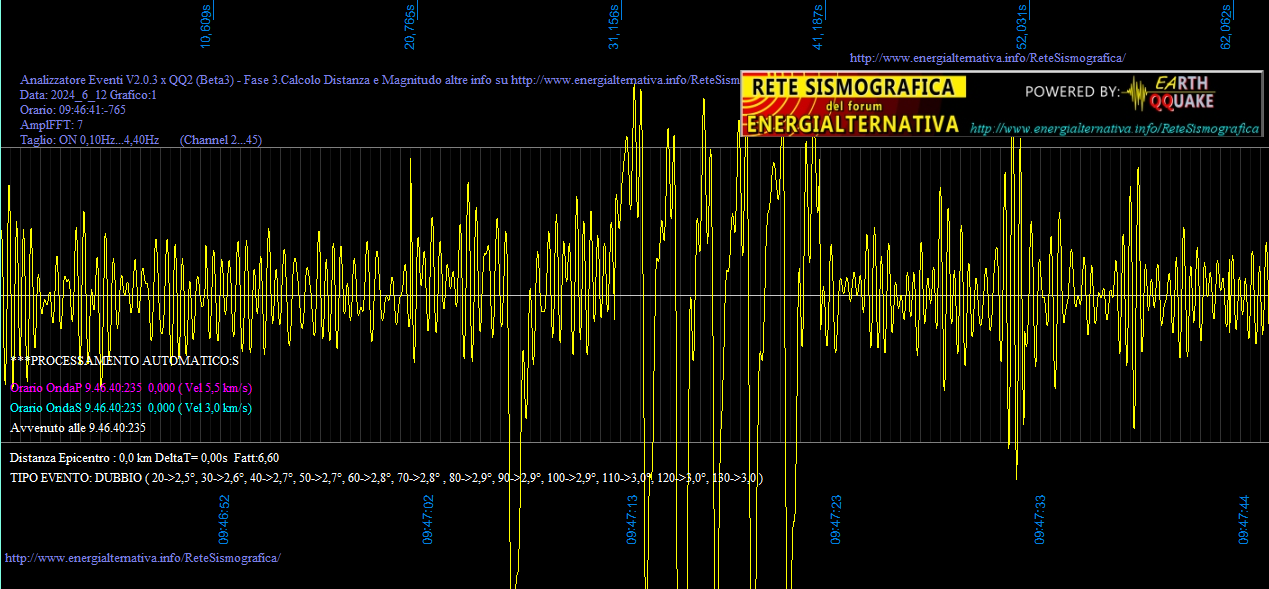This screenshot has height=589, width=1269.
Task: Click the "Distanza Epicentro : 0,0 km" text
Action: tap(79, 458)
